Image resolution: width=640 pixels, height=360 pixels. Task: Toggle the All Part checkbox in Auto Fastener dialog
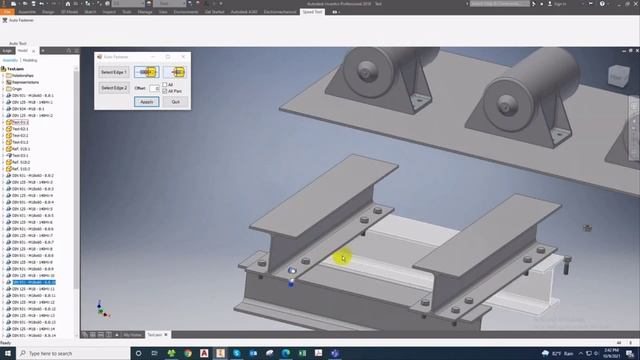(165, 91)
